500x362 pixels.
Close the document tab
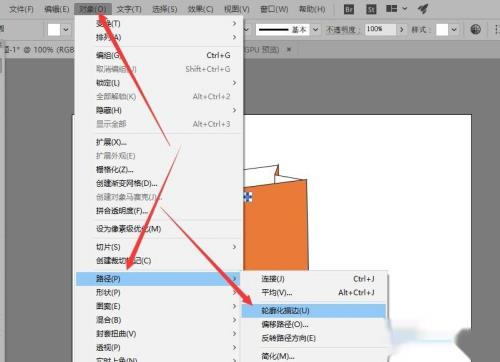289,50
